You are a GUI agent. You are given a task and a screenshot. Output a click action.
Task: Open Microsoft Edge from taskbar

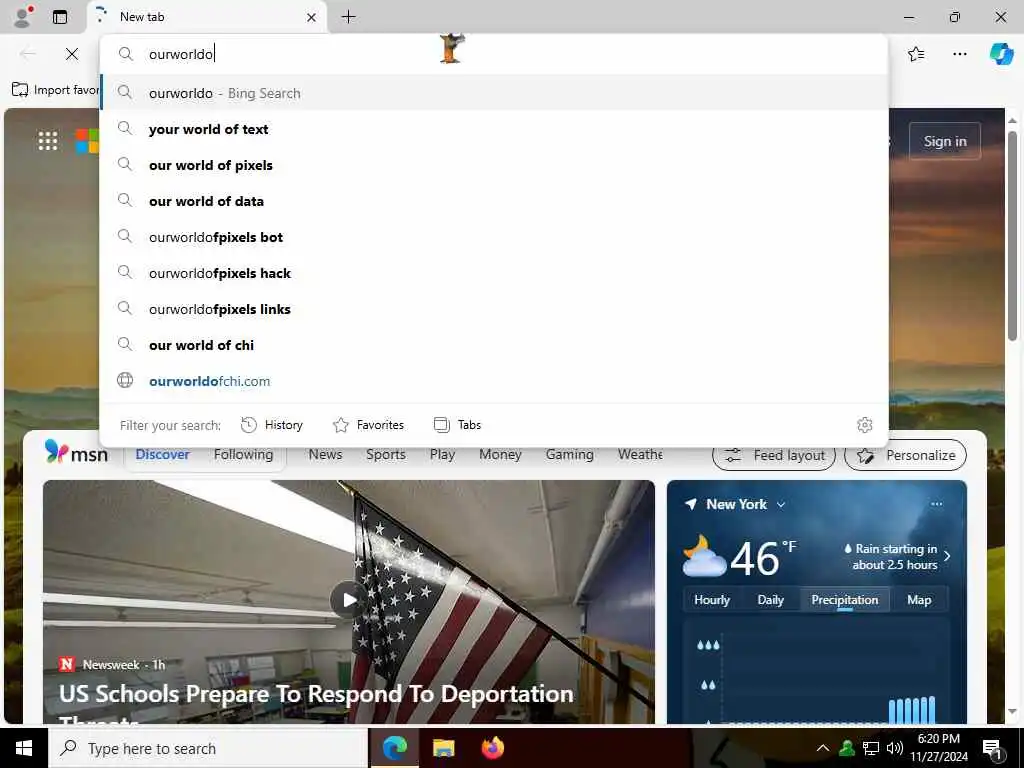[x=394, y=748]
